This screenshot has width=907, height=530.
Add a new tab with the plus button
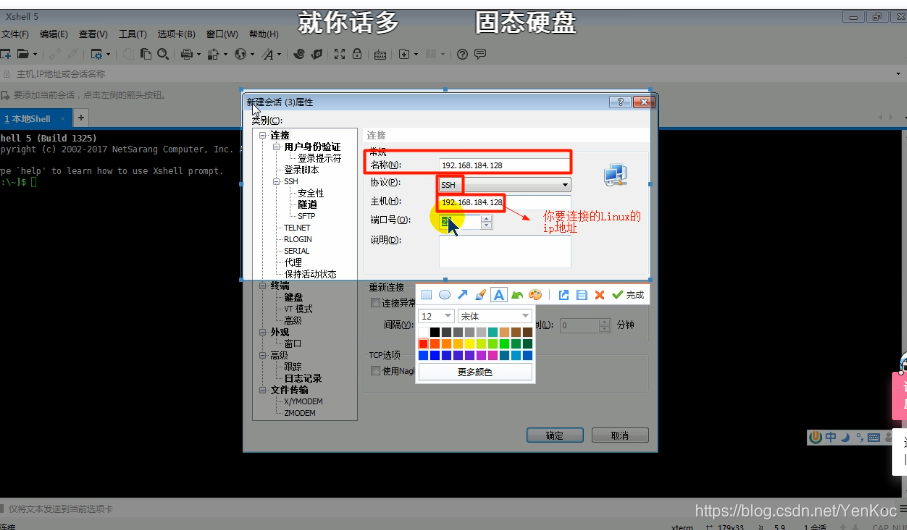[x=81, y=118]
